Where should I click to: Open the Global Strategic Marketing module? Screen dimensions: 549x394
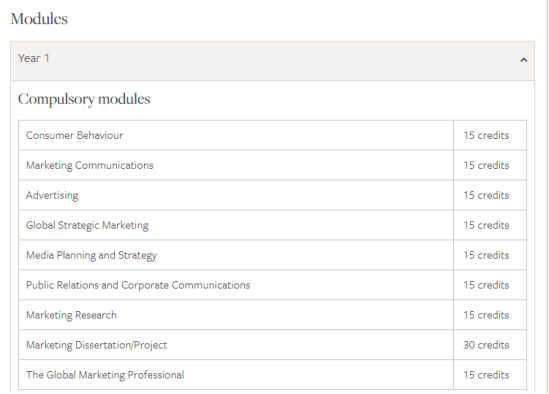coord(87,225)
